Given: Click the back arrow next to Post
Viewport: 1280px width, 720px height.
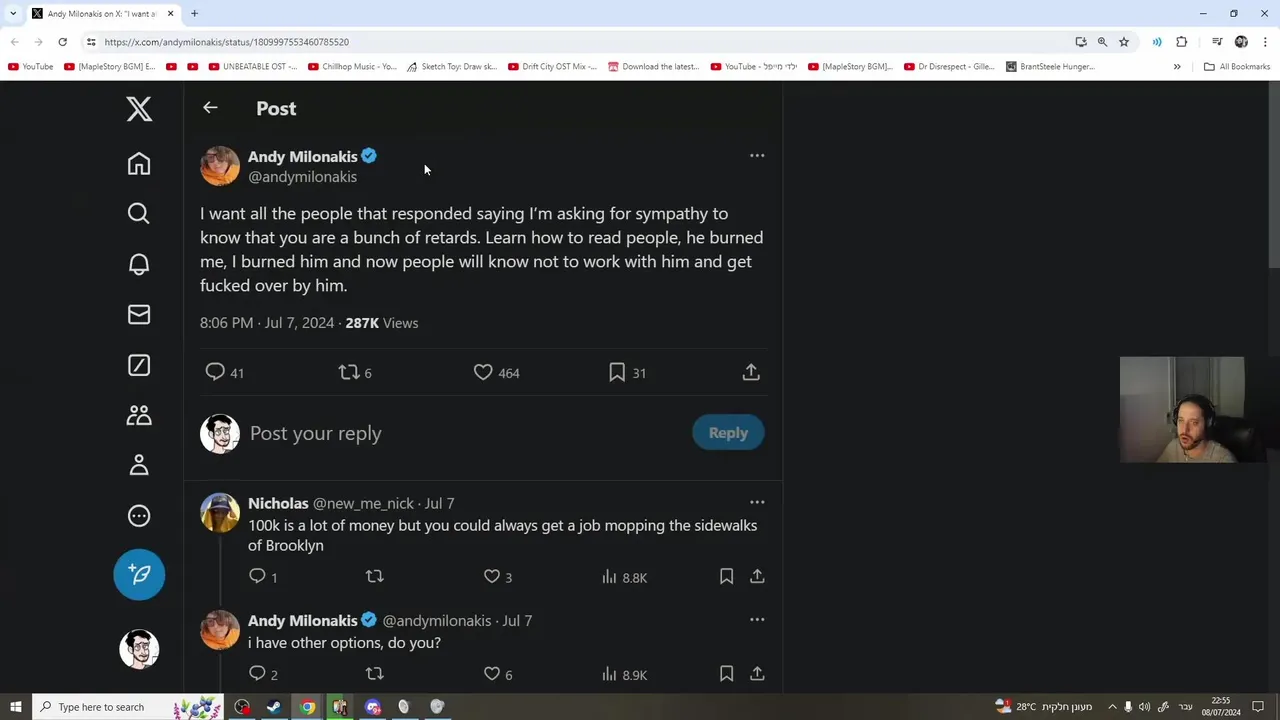Looking at the screenshot, I should pos(210,108).
